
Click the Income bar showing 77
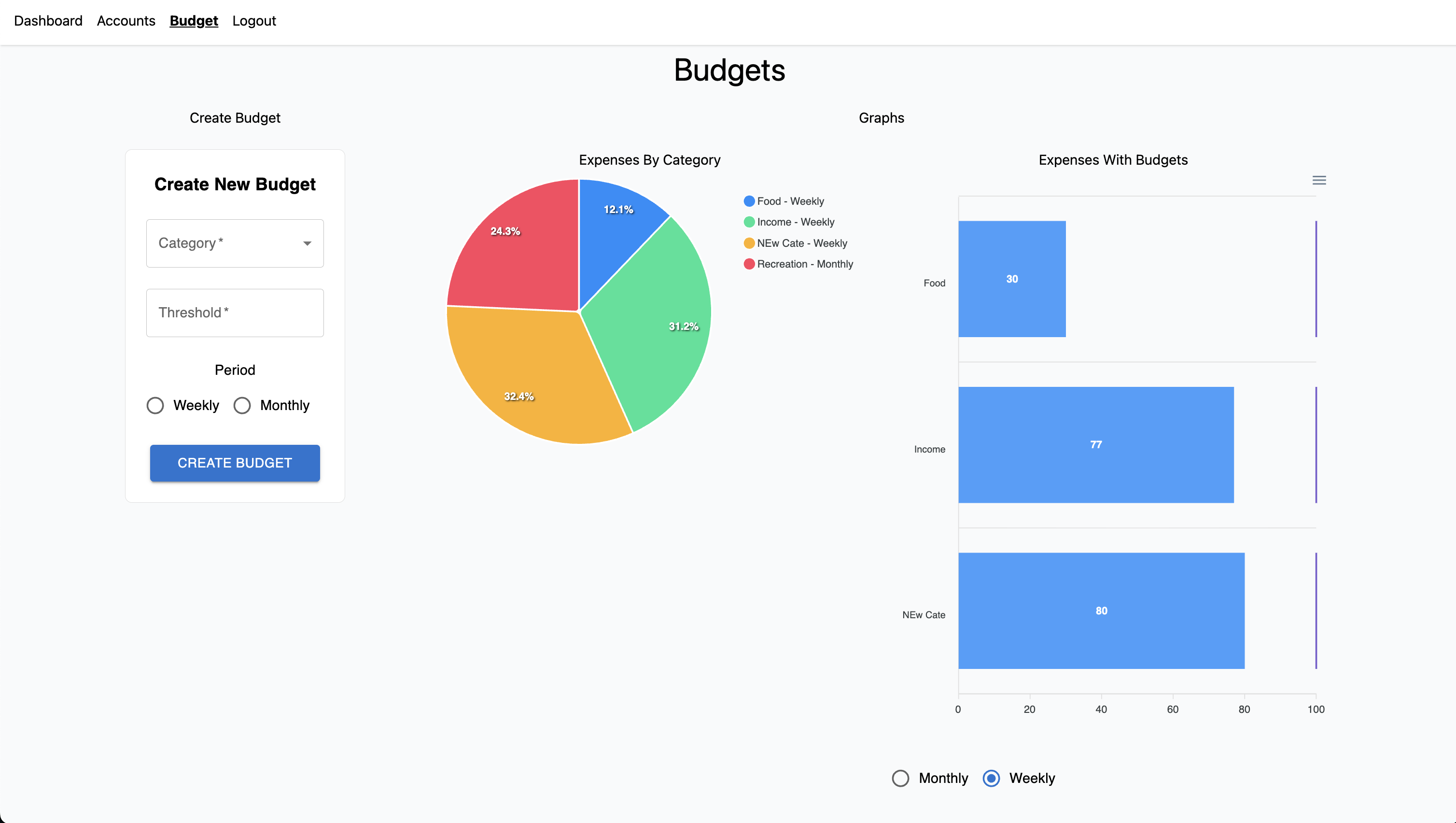coord(1095,445)
